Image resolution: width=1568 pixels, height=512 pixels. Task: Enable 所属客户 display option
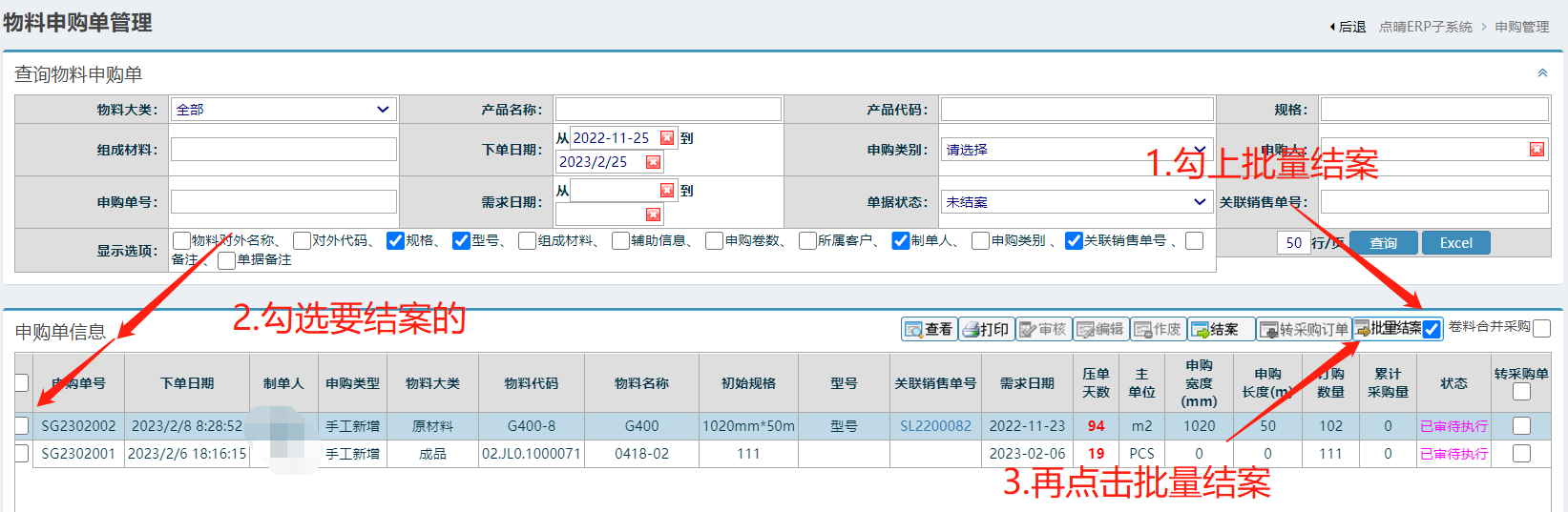point(807,240)
